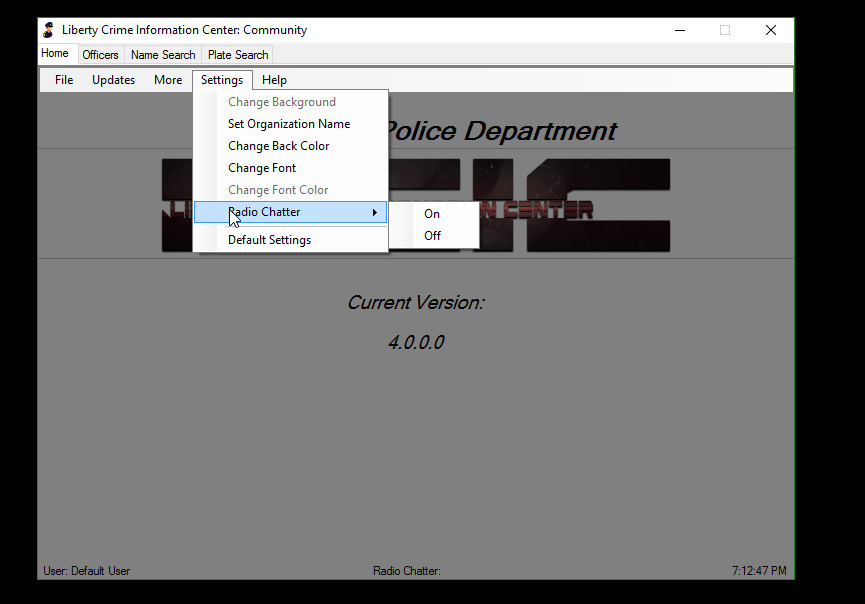The width and height of the screenshot is (865, 604).
Task: Click the Default User status text
Action: [x=87, y=571]
